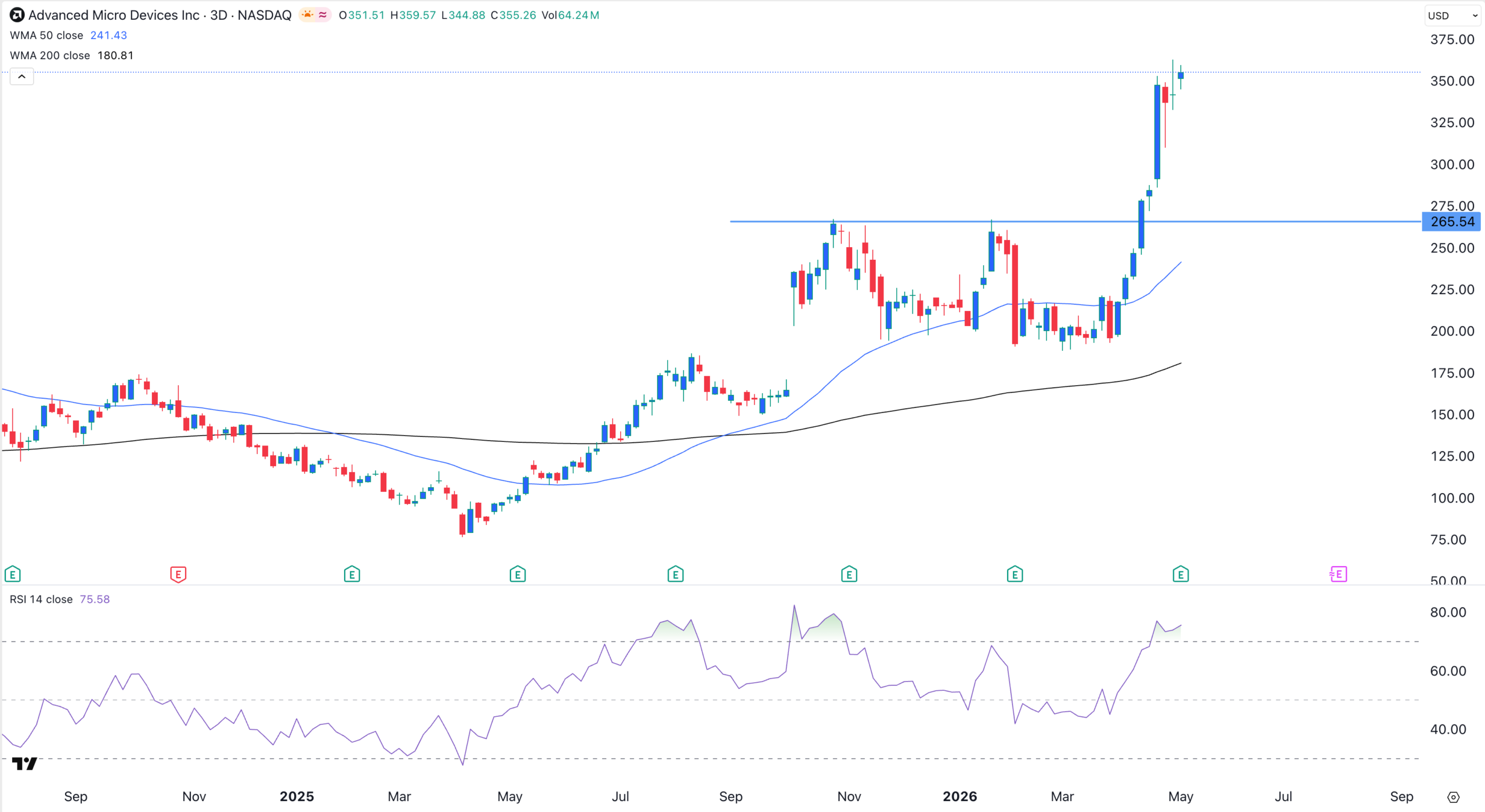Screen dimensions: 1485x812
Task: Click the earnings marker at May 2025
Action: tap(517, 574)
